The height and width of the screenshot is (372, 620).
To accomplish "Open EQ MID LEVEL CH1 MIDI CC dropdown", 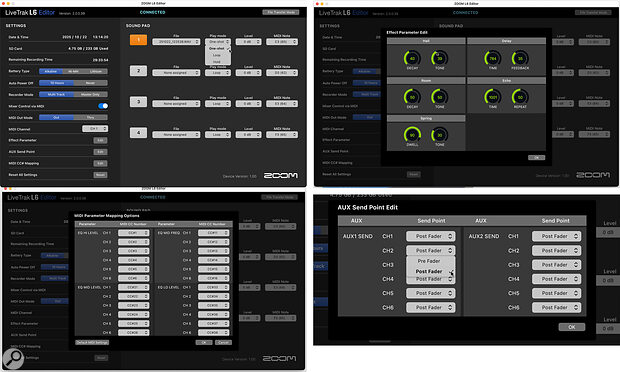I will (x=133, y=287).
